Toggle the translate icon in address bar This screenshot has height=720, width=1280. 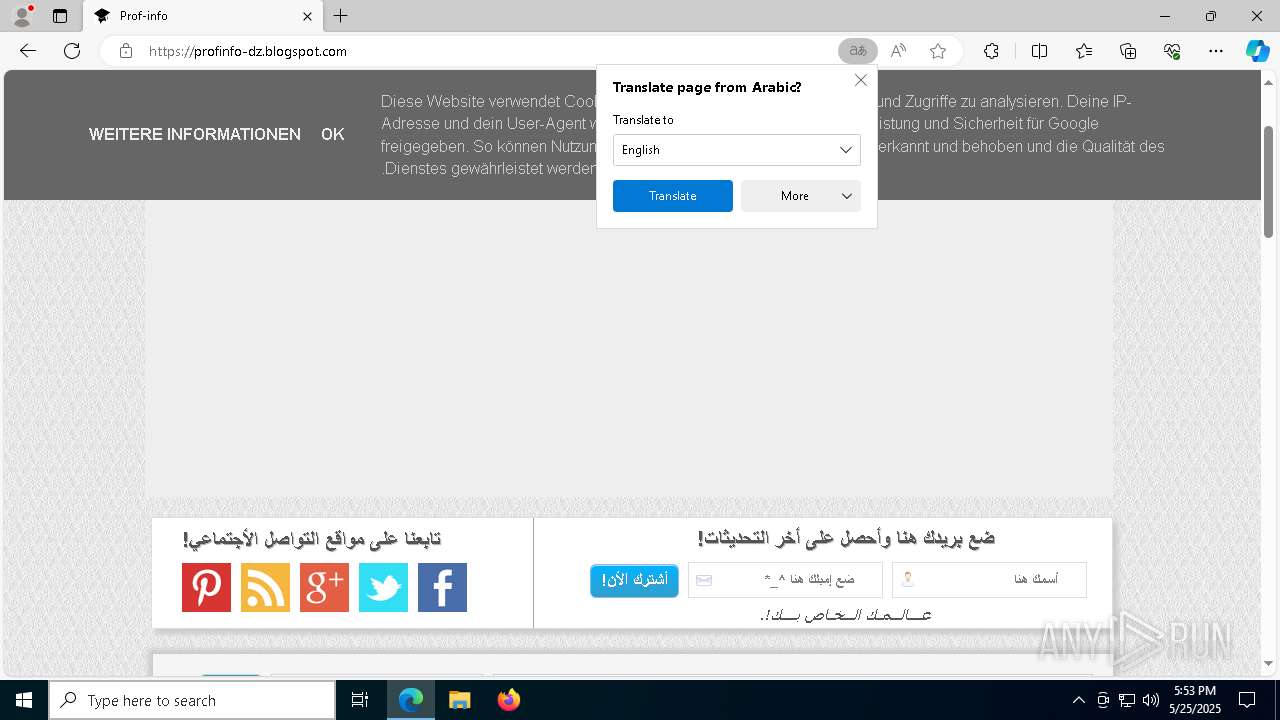point(858,51)
